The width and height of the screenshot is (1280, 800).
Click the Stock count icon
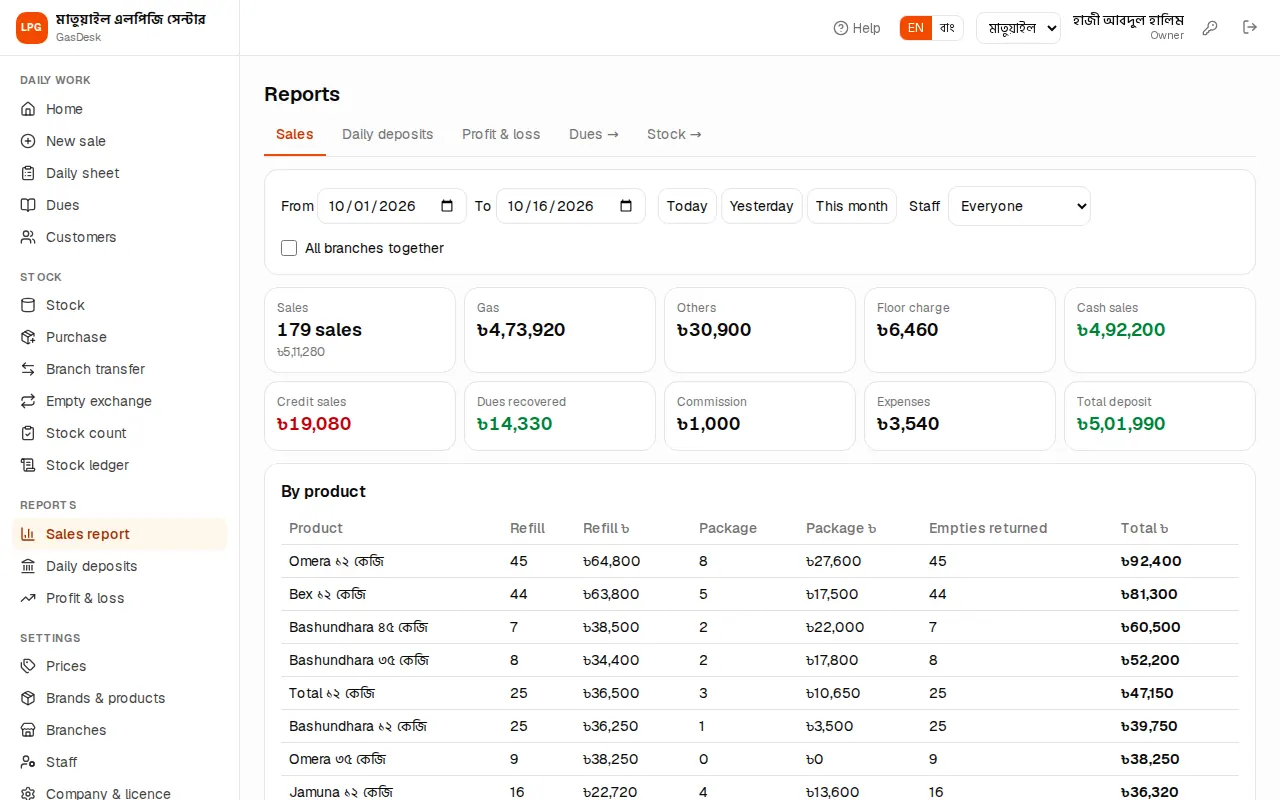28,433
